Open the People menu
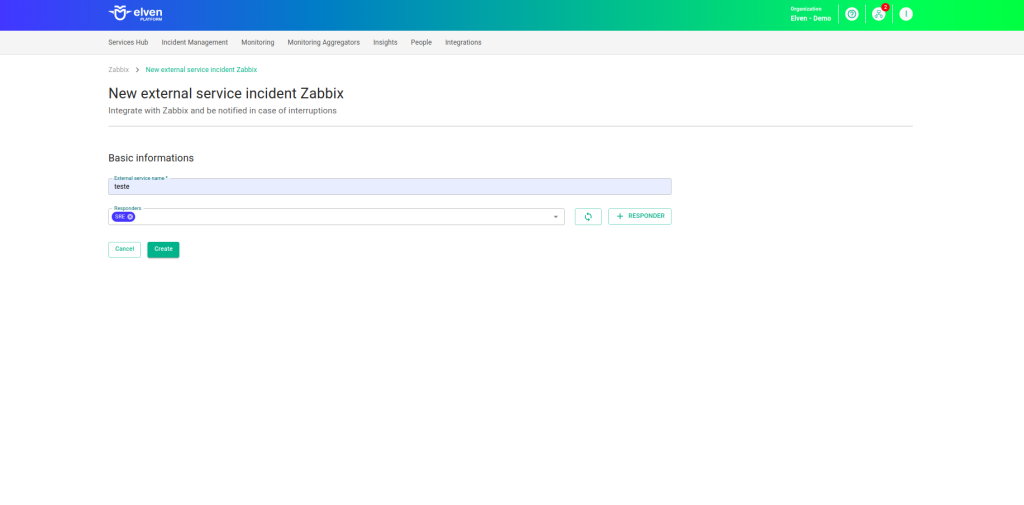 (x=421, y=43)
